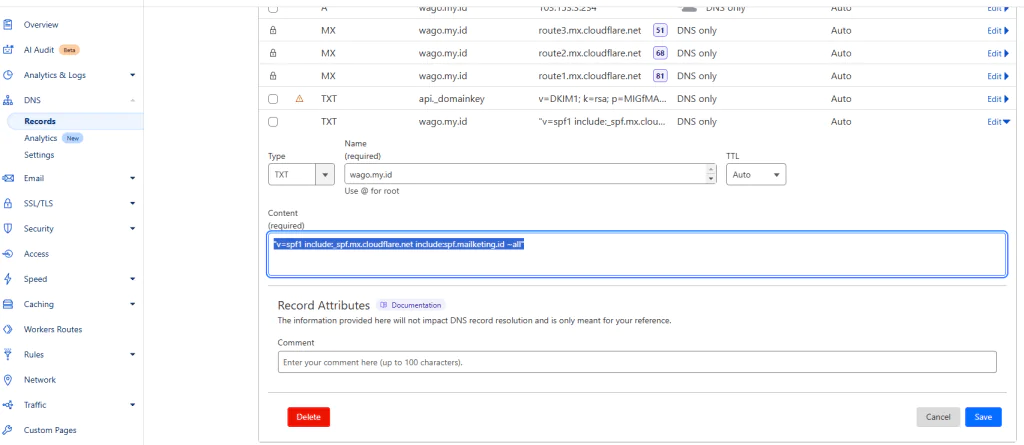Screen dimensions: 1024x445
Task: Click the Workers Routes icon
Action: tap(8, 329)
